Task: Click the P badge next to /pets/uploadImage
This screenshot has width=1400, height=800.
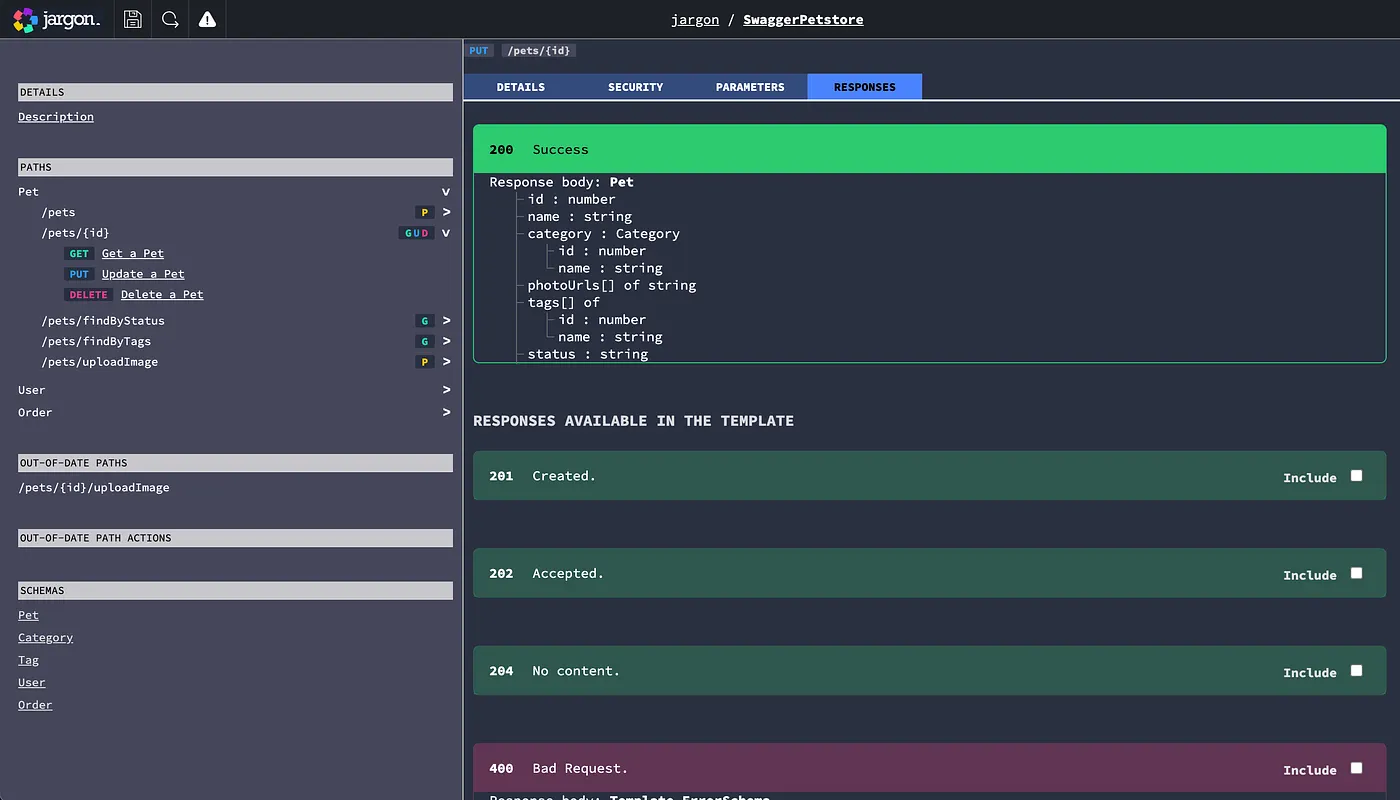Action: click(424, 361)
